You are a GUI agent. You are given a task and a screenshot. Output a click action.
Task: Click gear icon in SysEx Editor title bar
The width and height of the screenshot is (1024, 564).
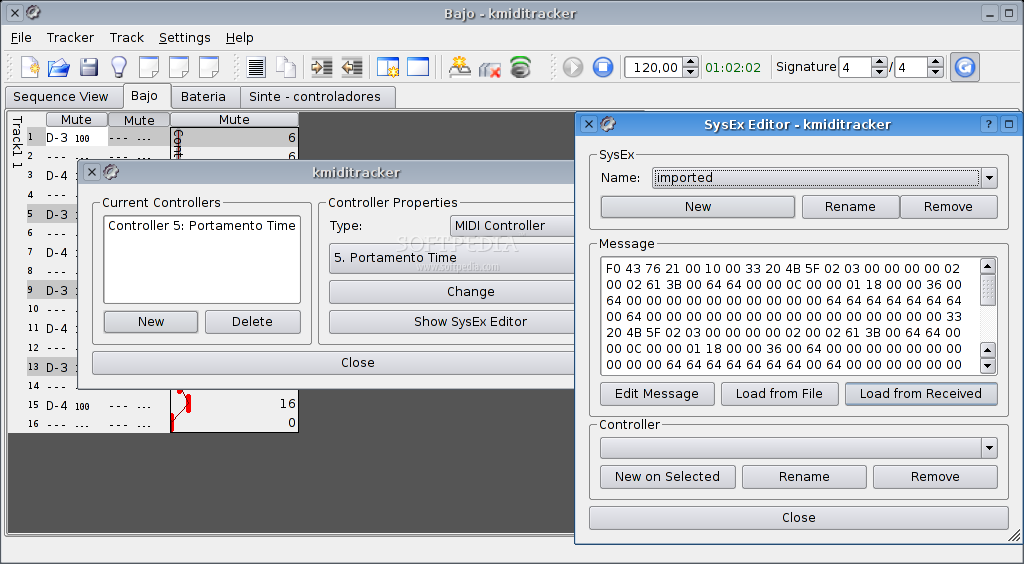[x=608, y=123]
